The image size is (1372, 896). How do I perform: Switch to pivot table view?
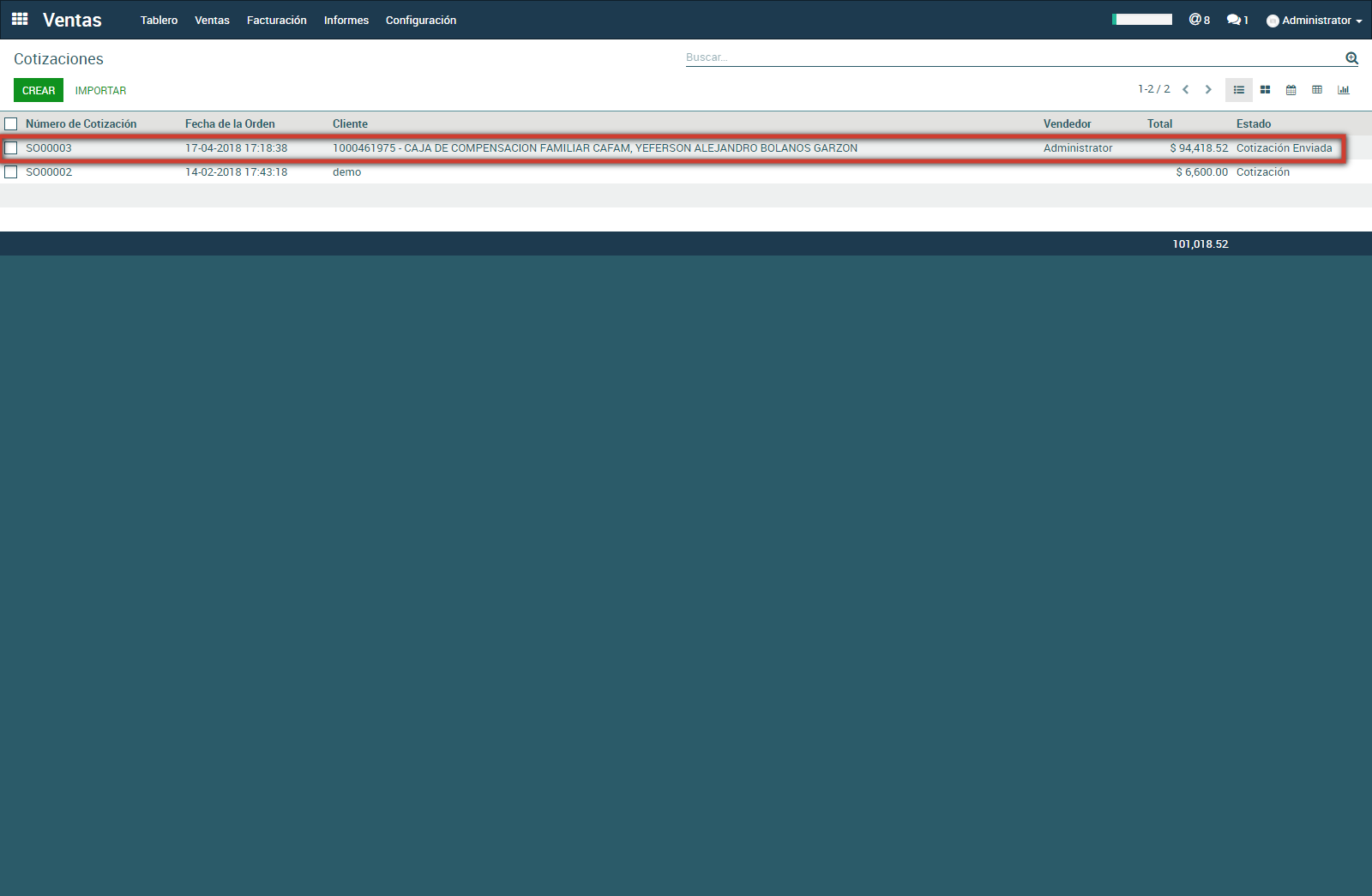(x=1317, y=90)
